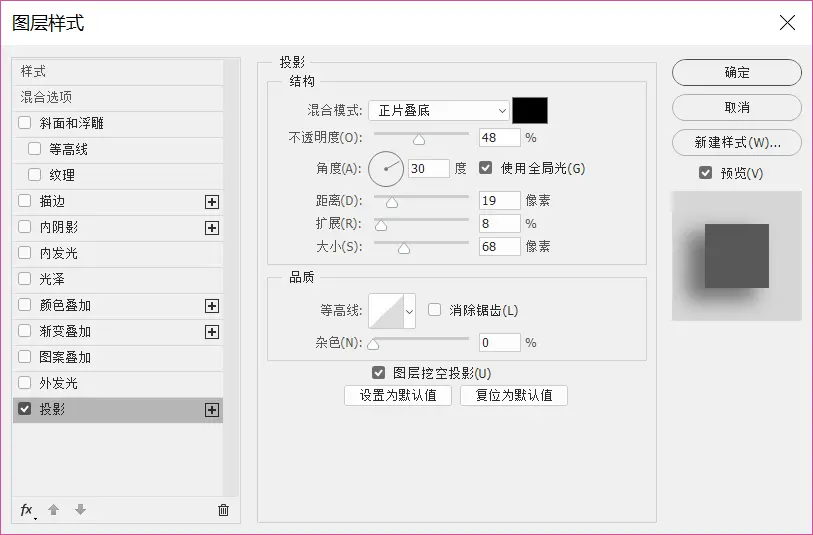This screenshot has width=813, height=535.
Task: Toggle the 预览(V) checkbox
Action: coord(705,173)
